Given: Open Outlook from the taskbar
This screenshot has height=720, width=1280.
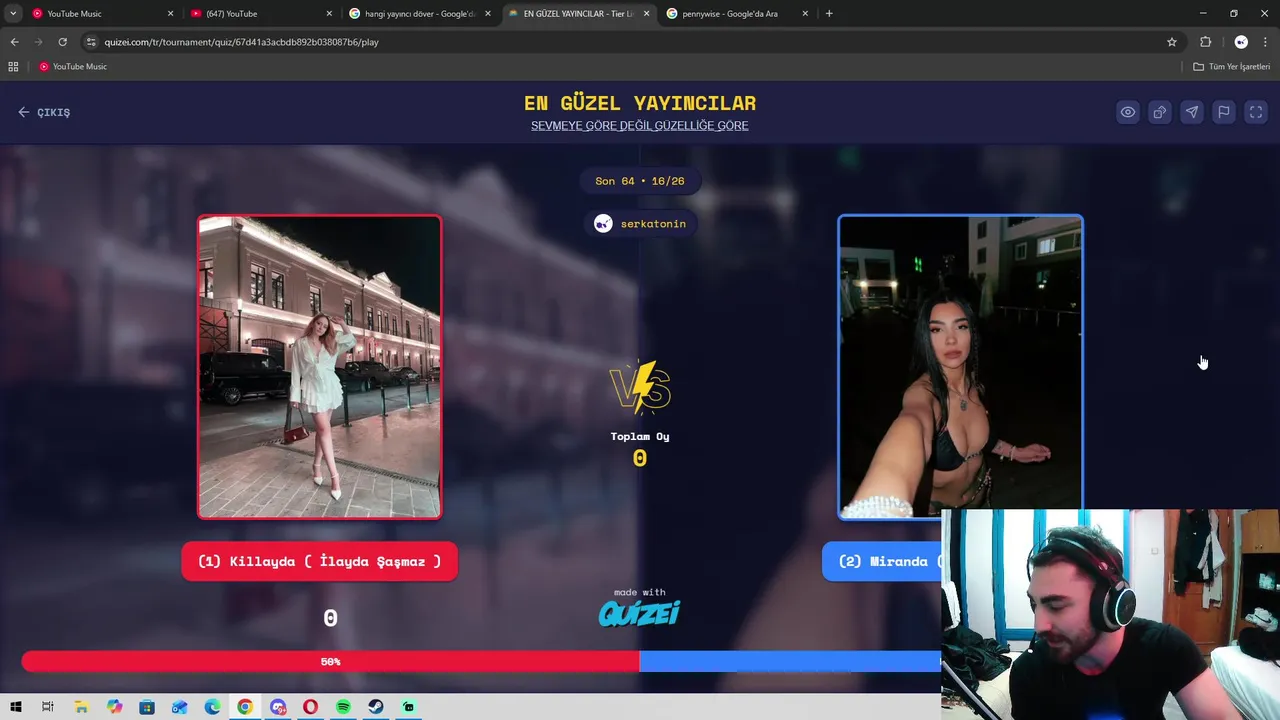Looking at the screenshot, I should 180,707.
